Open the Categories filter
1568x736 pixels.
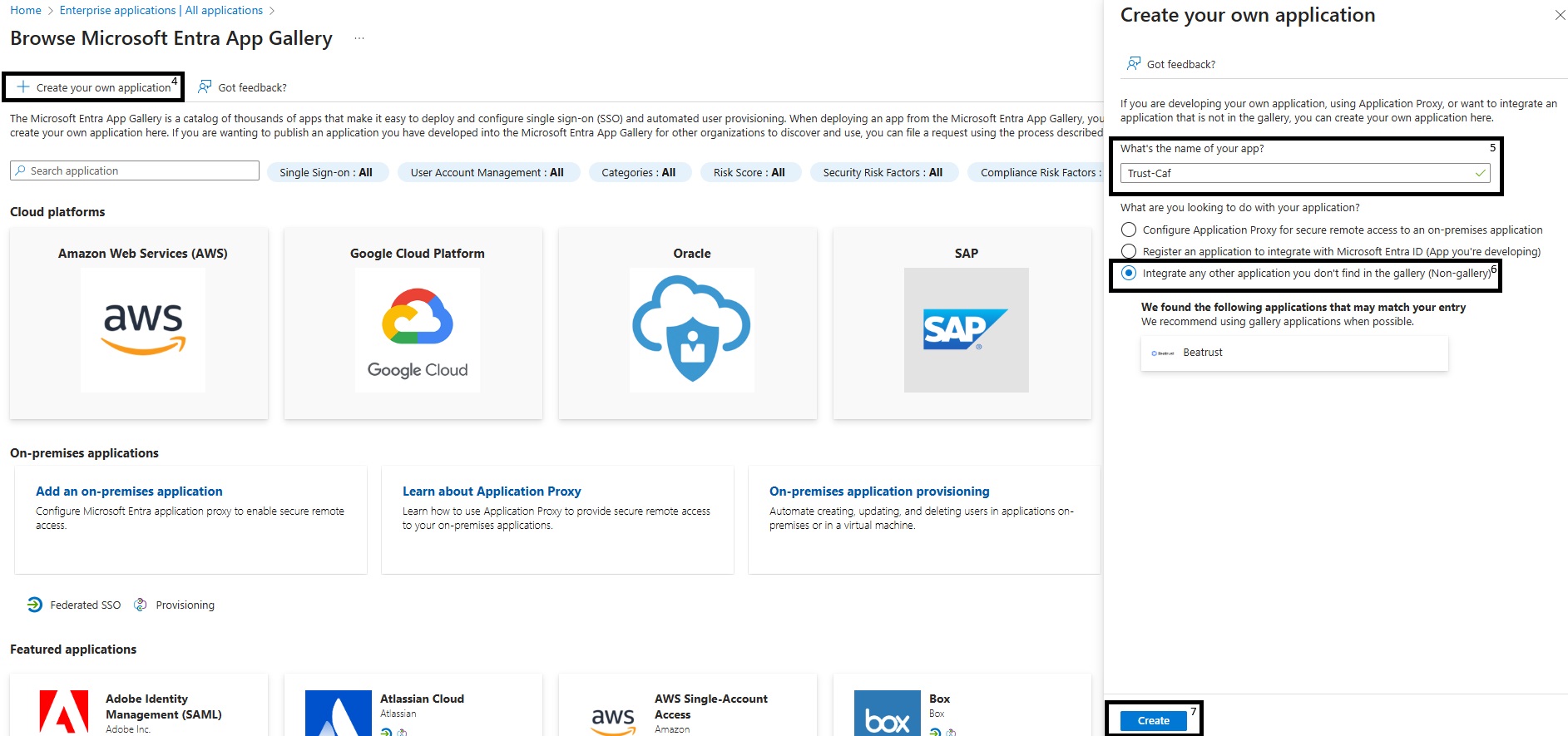(639, 172)
